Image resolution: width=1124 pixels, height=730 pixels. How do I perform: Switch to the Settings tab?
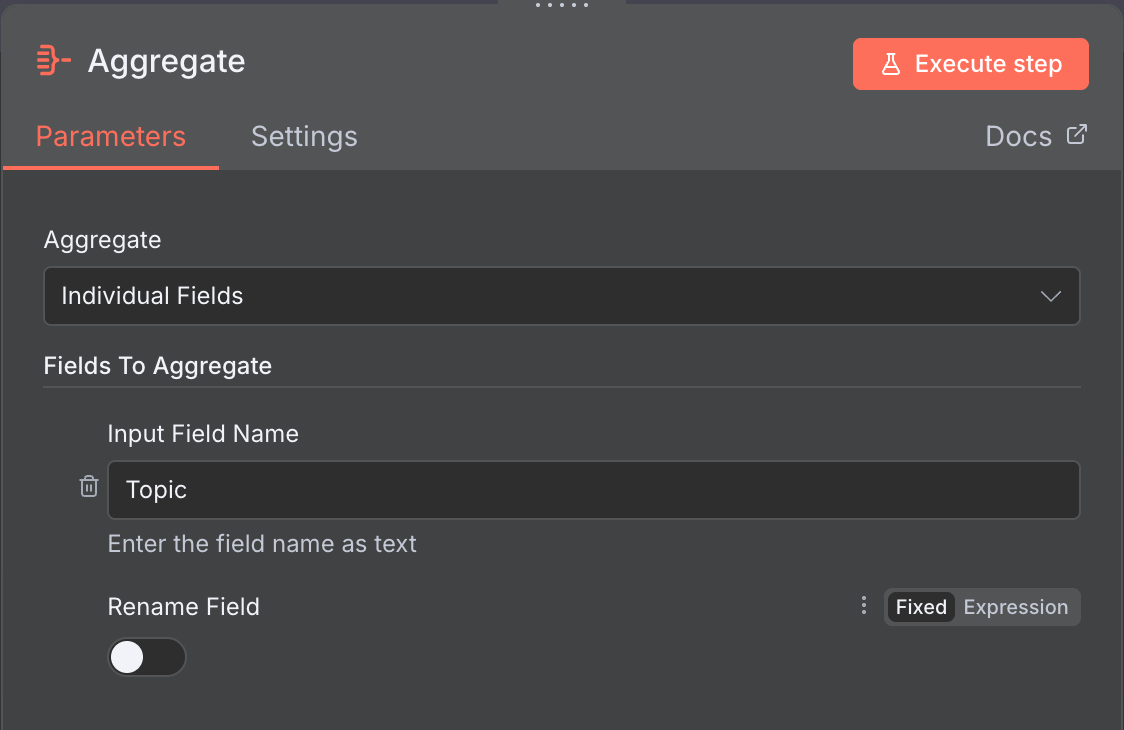304,136
